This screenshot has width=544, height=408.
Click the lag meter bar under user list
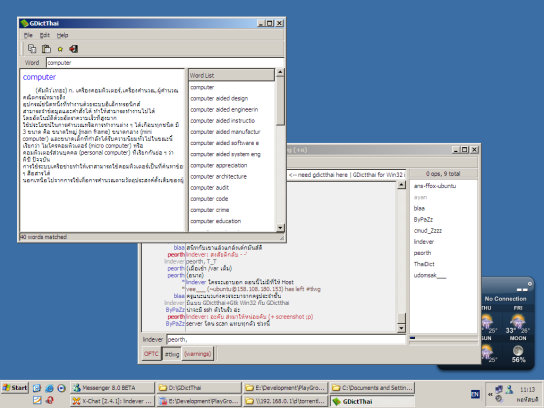tap(443, 338)
